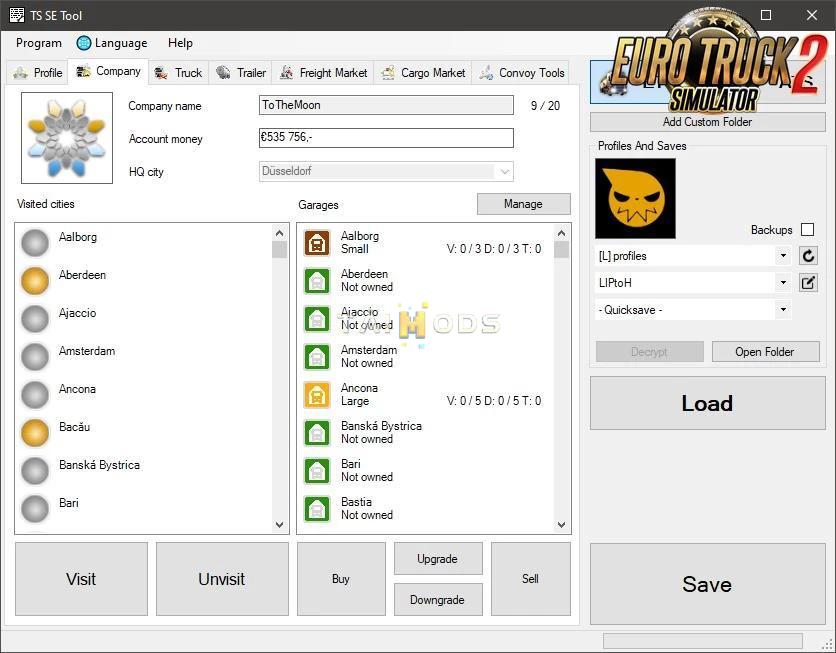
Task: Select the Amsterdam city name in visited list
Action: coord(87,351)
